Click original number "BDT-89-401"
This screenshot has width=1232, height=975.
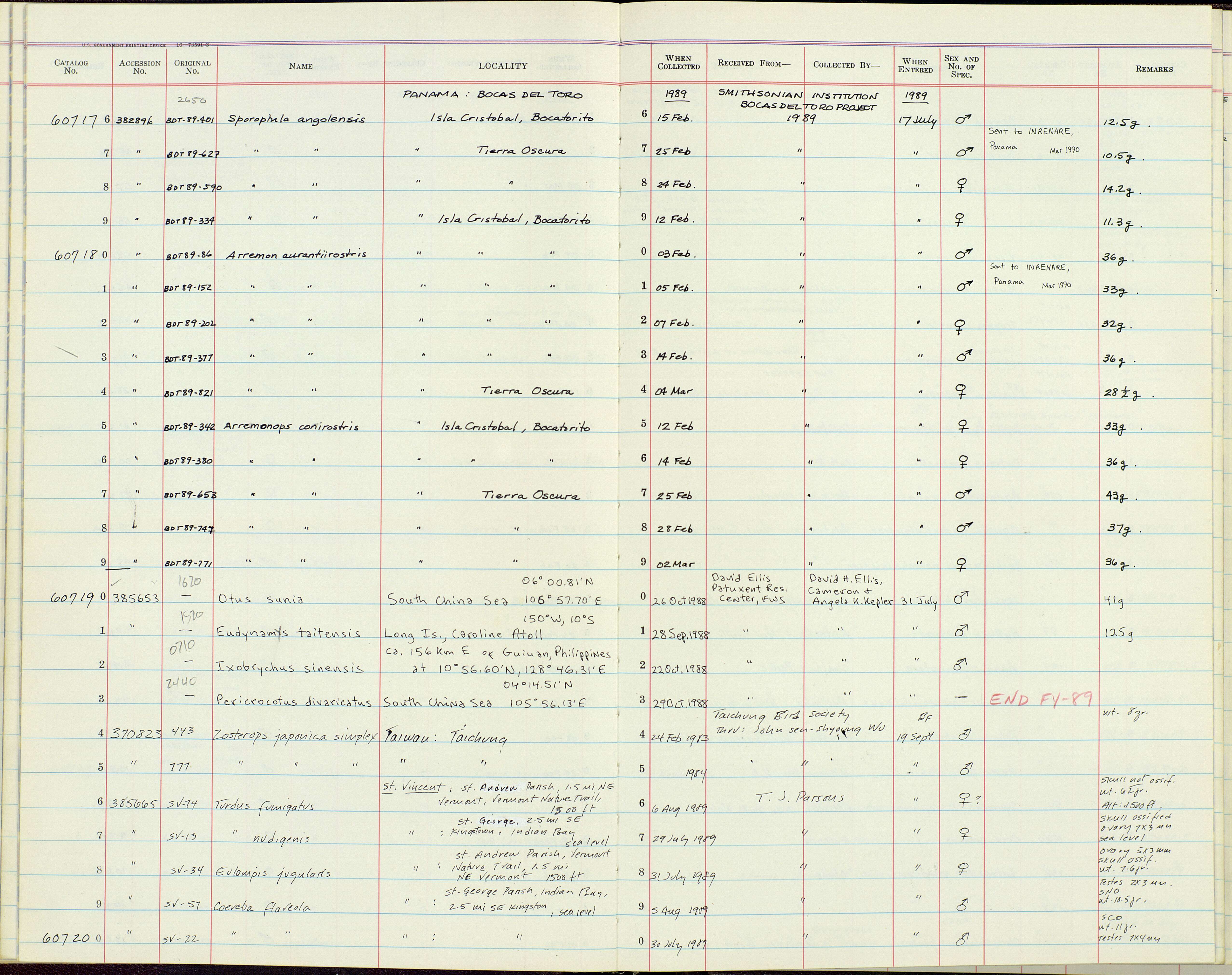(x=190, y=120)
